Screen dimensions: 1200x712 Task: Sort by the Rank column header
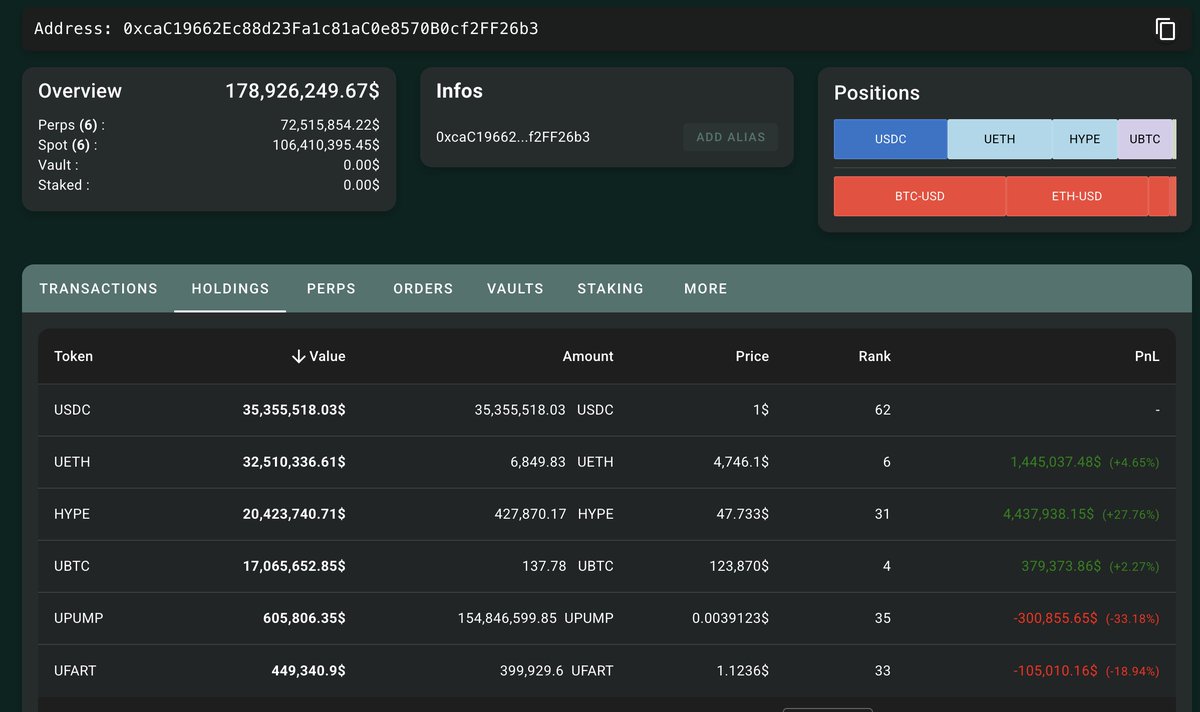tap(874, 356)
